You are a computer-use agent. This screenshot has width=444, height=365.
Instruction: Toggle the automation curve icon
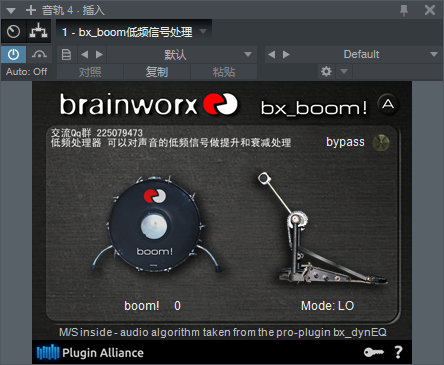39,54
